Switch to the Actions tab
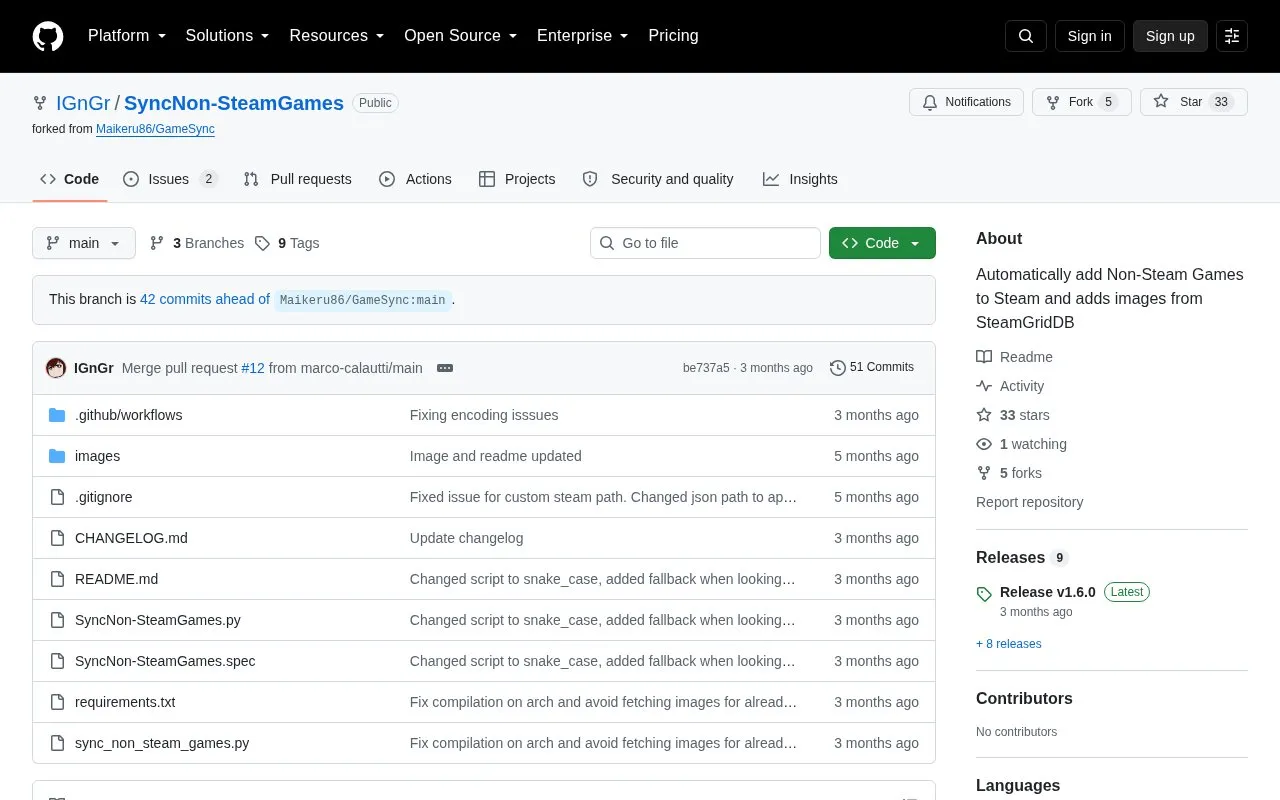 click(x=415, y=179)
